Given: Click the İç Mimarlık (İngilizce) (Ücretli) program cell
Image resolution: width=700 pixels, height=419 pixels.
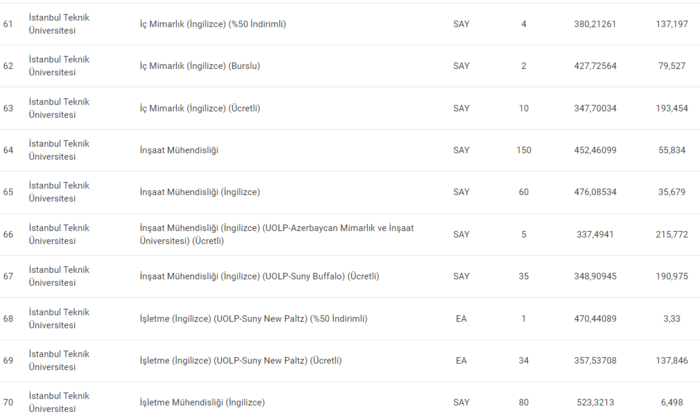Looking at the screenshot, I should 195,108.
